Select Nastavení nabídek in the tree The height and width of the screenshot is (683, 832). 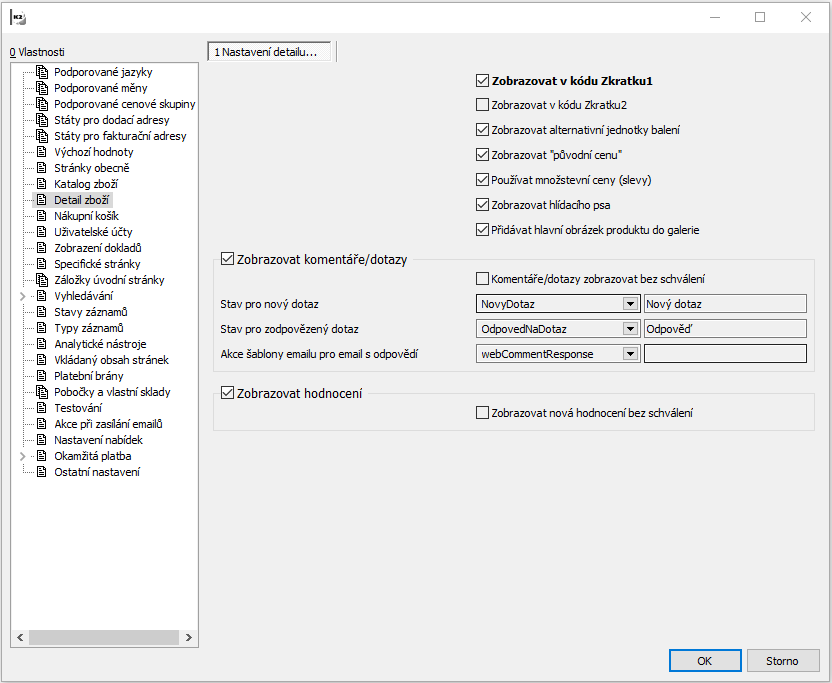point(98,440)
